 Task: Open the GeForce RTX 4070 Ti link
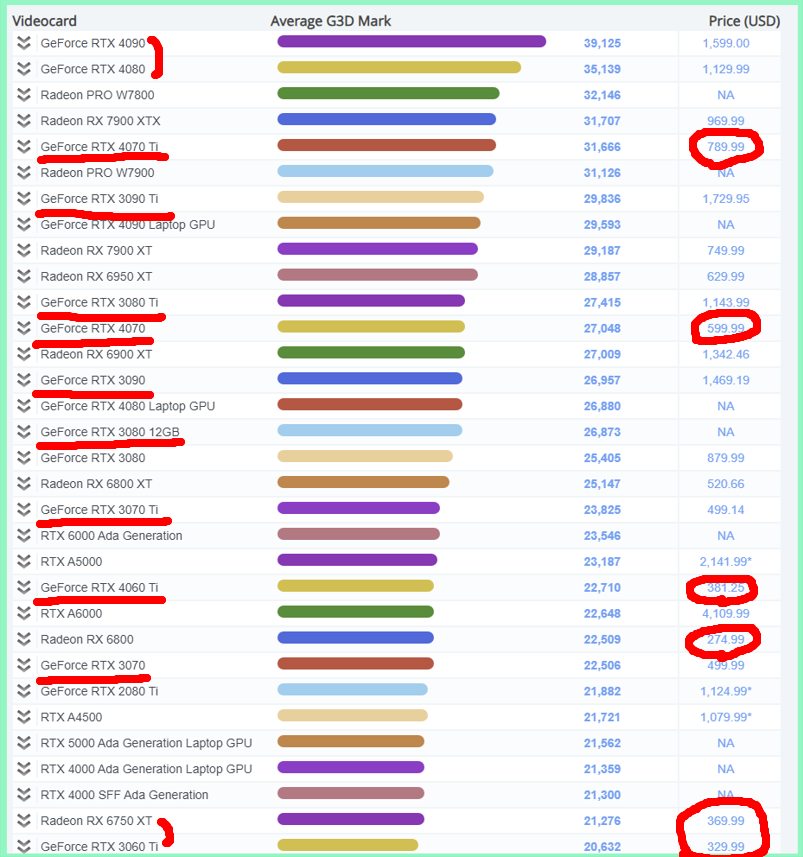pyautogui.click(x=99, y=146)
